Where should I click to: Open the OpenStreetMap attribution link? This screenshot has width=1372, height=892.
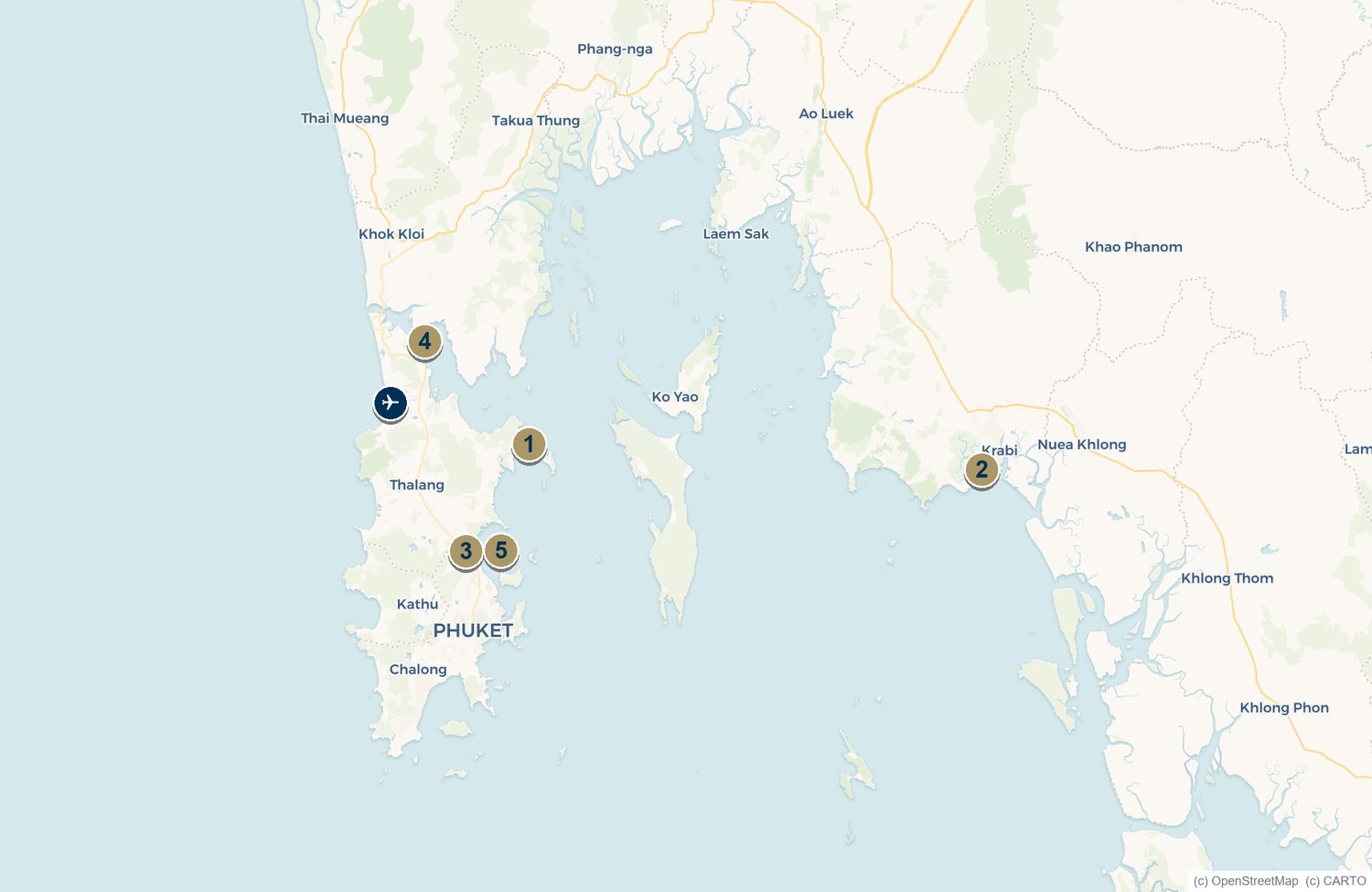pyautogui.click(x=1246, y=881)
